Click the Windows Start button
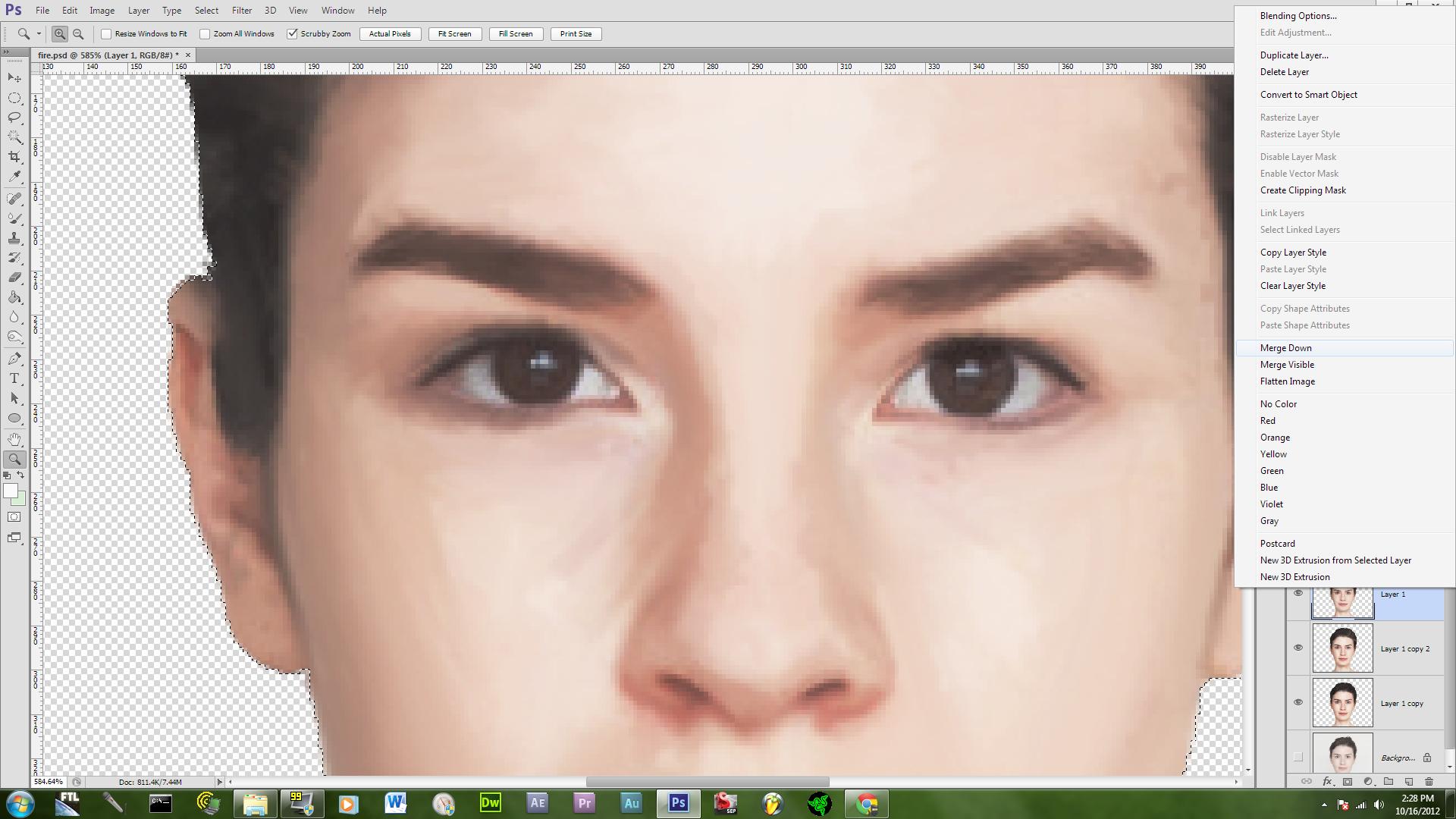1456x819 pixels. [x=20, y=803]
